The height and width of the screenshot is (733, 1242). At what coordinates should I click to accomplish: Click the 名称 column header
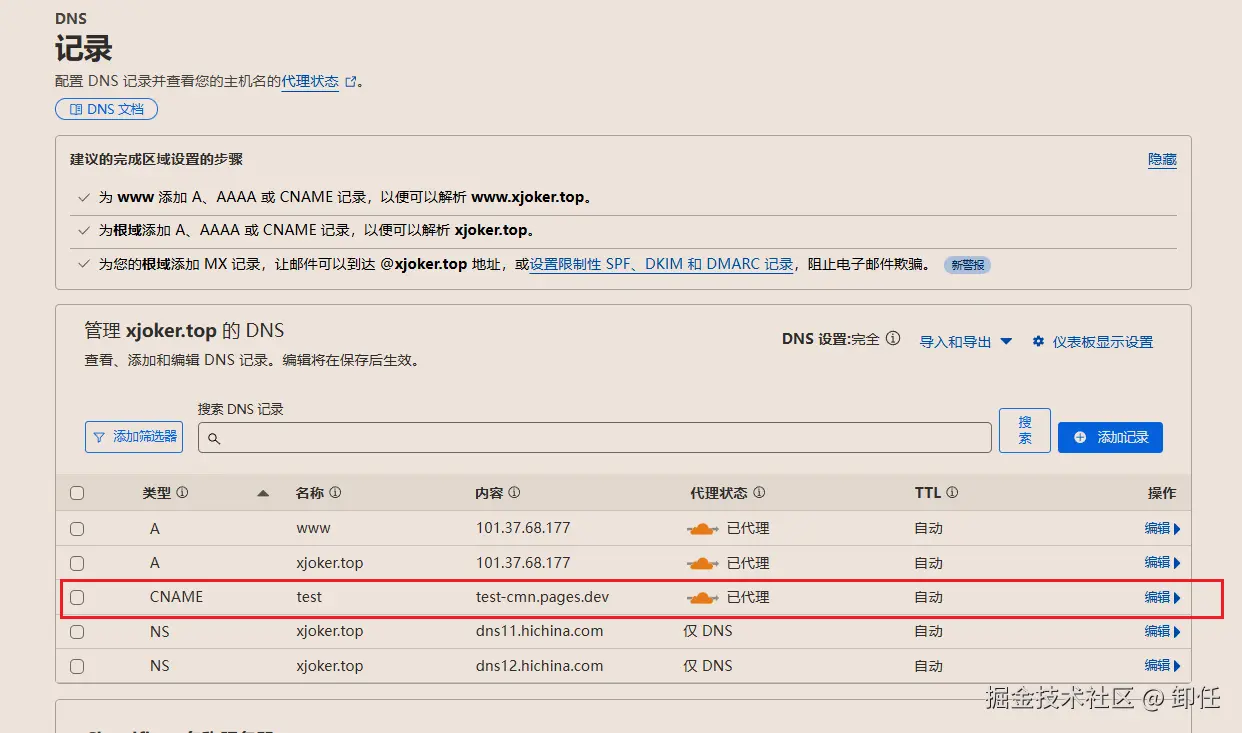click(x=310, y=493)
